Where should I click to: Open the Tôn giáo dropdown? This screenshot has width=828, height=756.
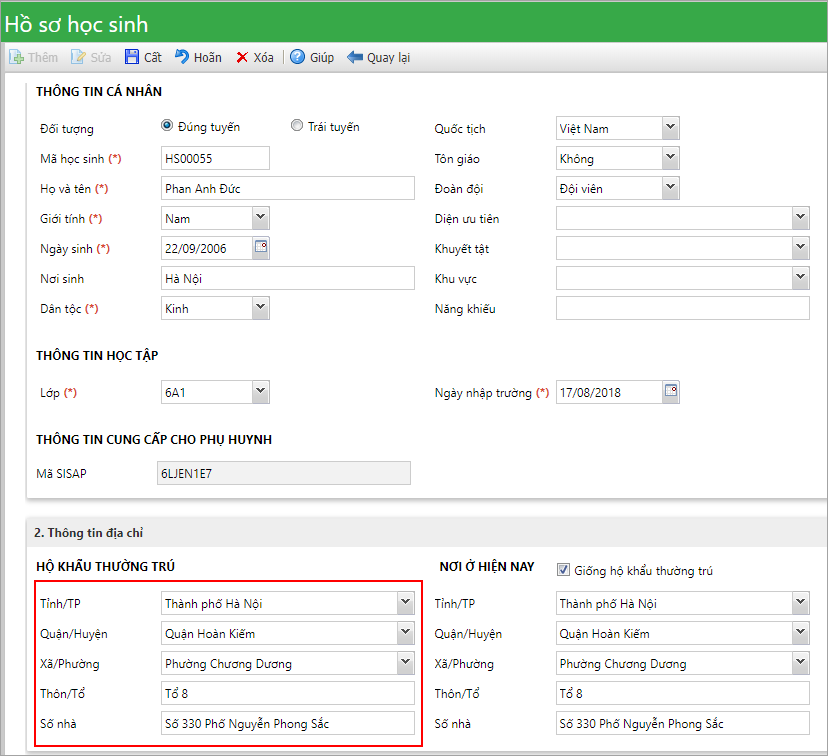pyautogui.click(x=670, y=158)
